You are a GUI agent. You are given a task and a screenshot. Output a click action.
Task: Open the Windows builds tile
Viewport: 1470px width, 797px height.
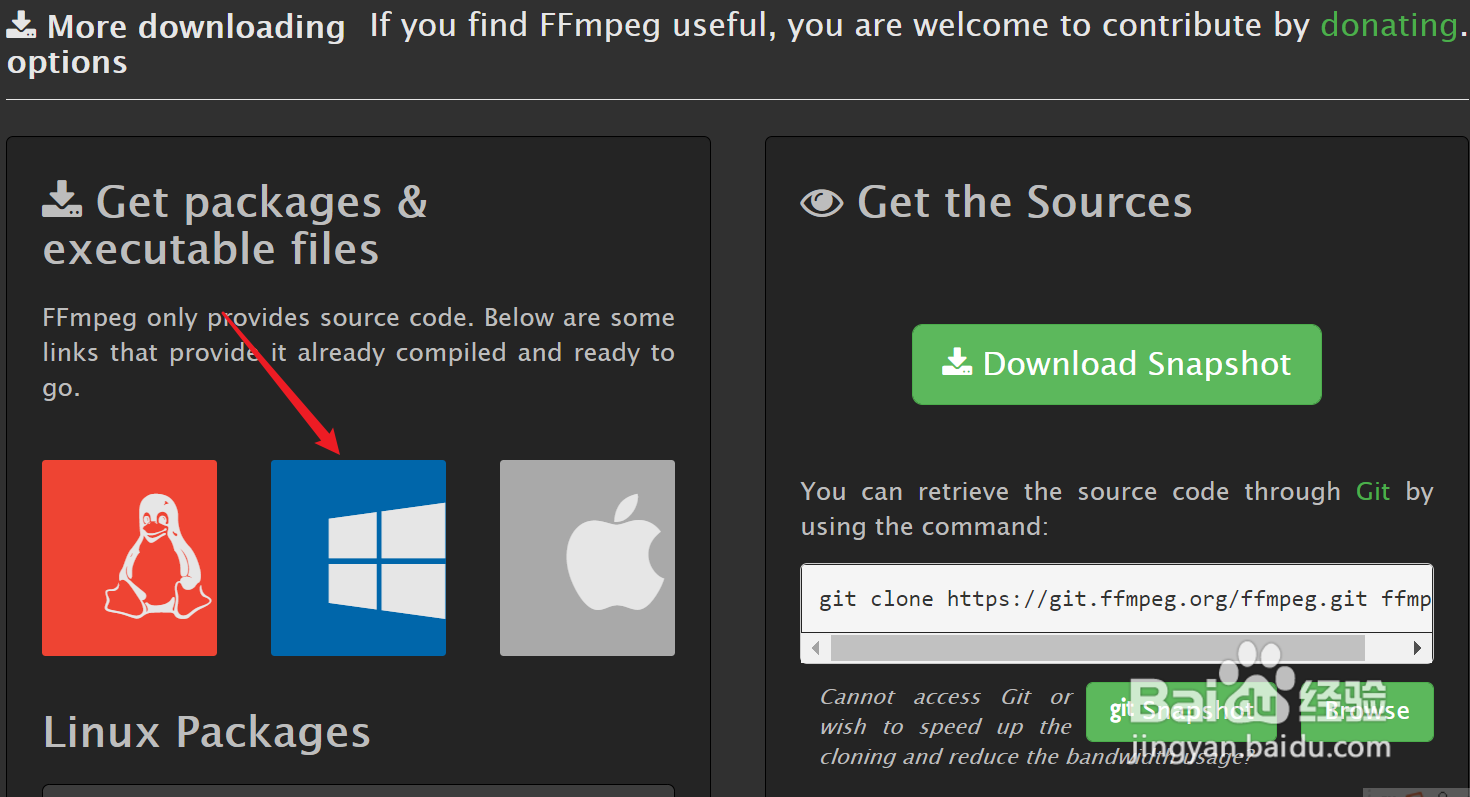[358, 558]
